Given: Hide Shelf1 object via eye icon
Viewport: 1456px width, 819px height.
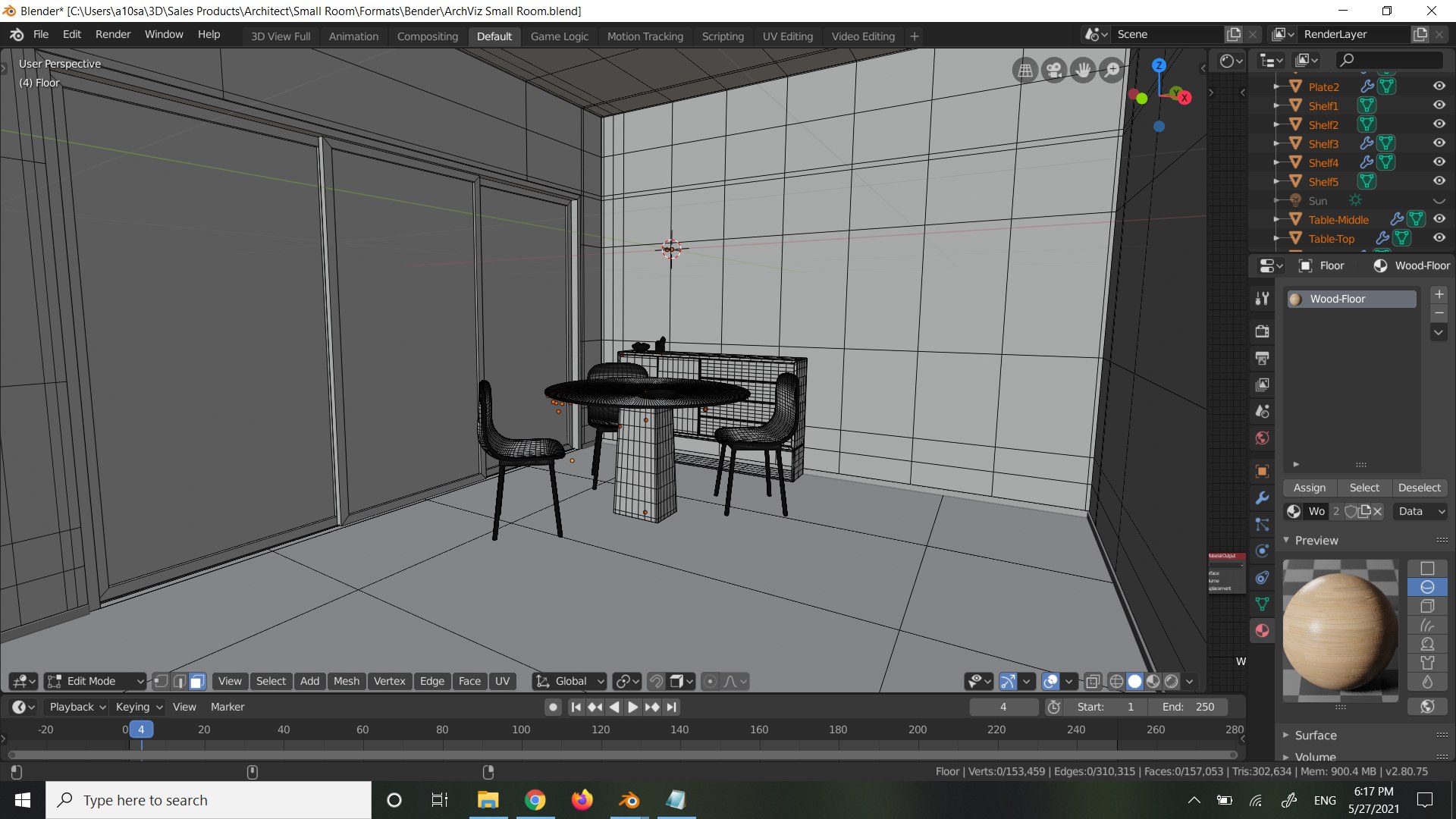Looking at the screenshot, I should click(1439, 105).
